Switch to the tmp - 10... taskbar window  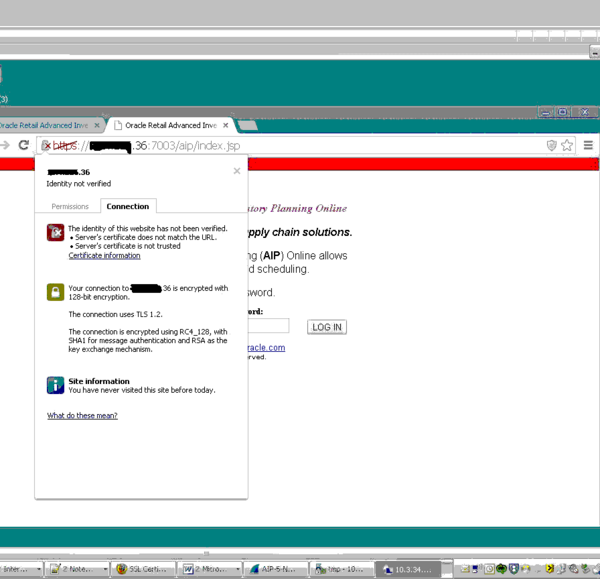coord(340,569)
